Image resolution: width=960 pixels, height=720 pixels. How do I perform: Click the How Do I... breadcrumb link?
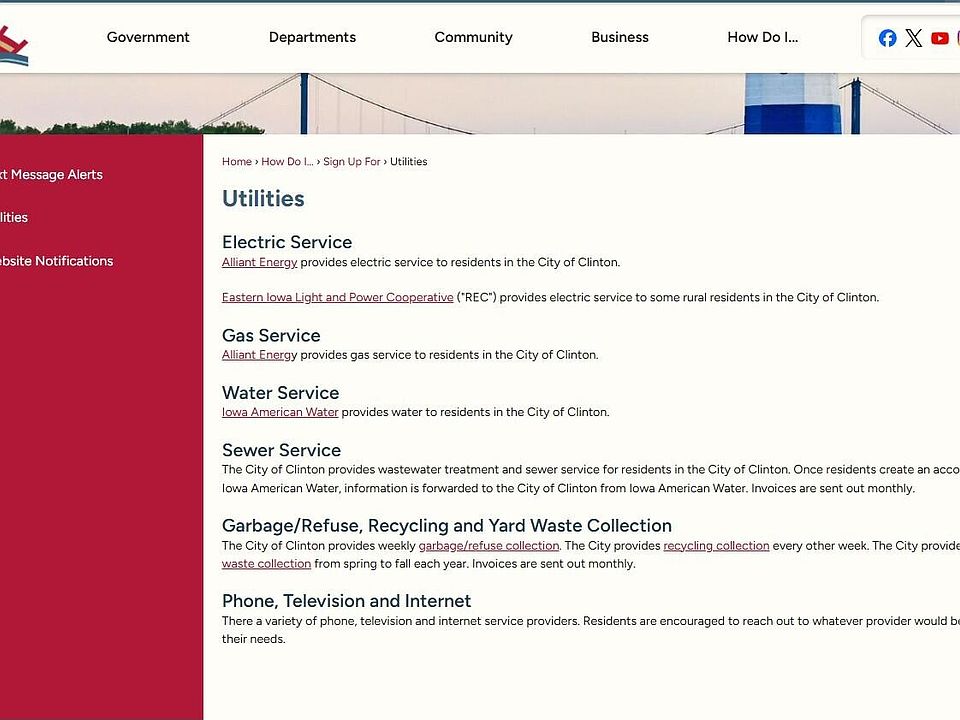287,162
